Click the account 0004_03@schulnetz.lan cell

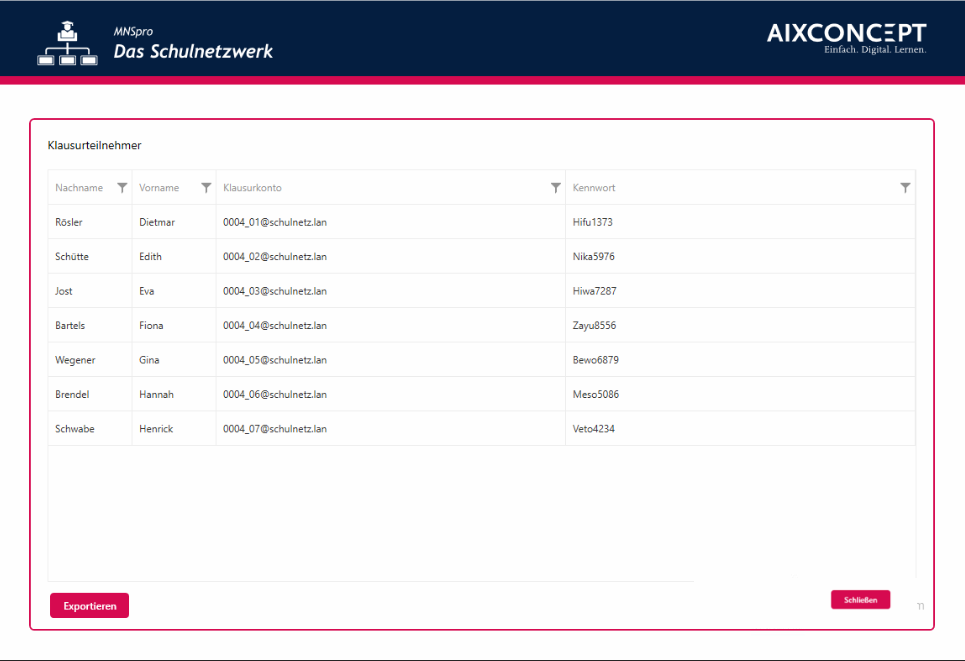click(275, 291)
